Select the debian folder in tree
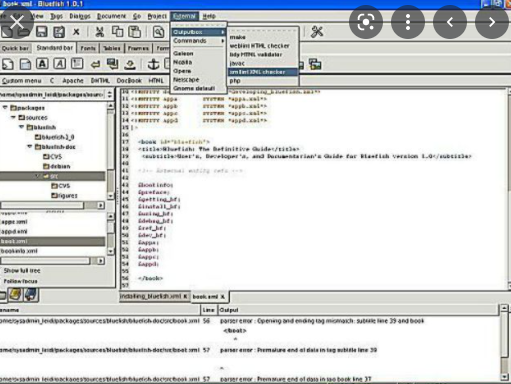Screen dimensions: 511x384 57,166
